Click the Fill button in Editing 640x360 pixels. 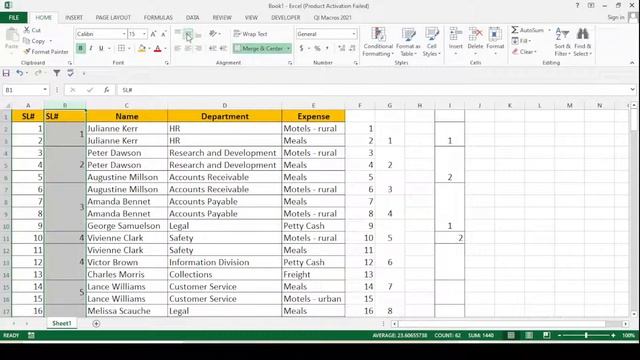[521, 41]
